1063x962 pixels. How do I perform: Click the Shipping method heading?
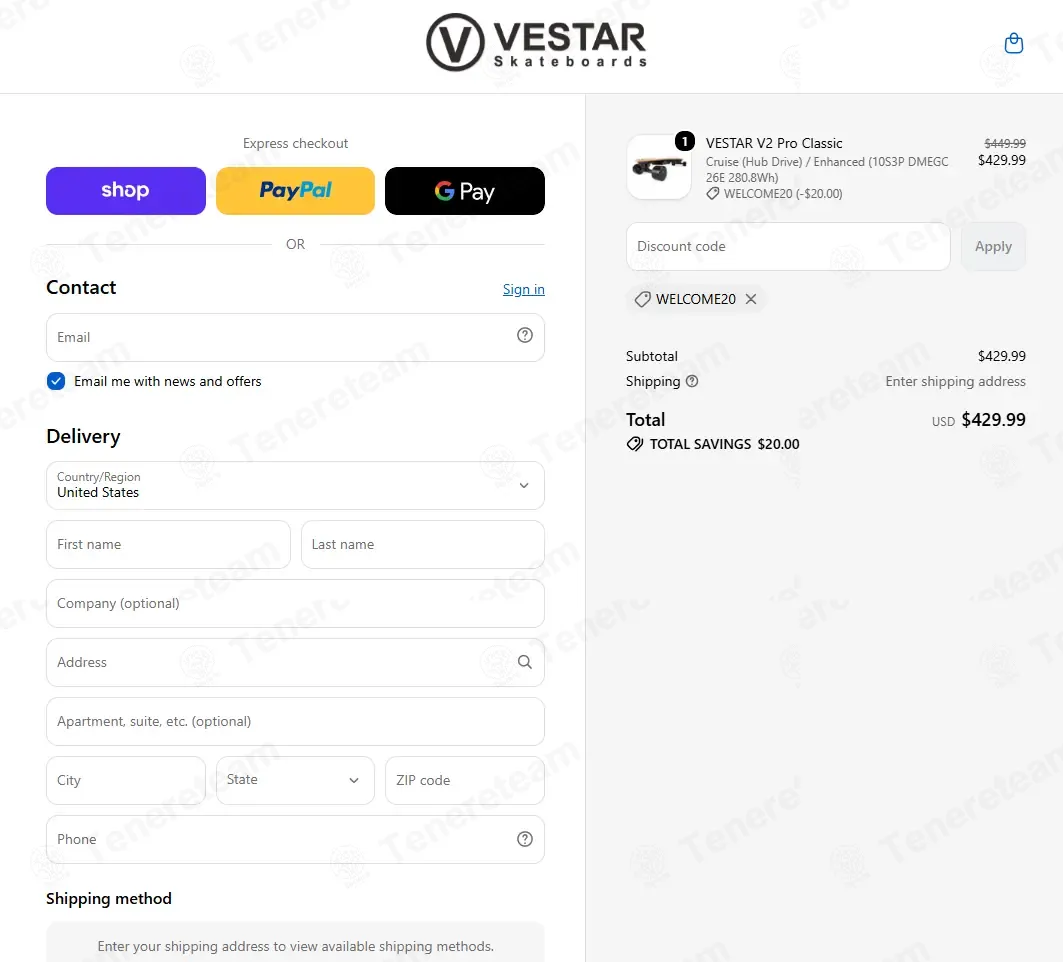coord(108,898)
